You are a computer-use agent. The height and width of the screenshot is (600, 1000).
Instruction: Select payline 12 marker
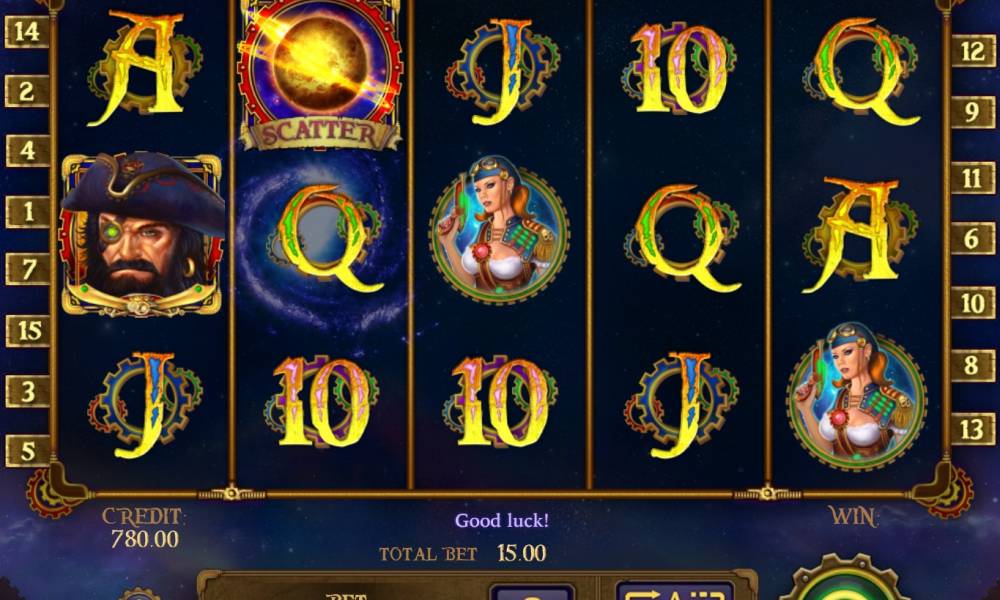click(x=973, y=51)
